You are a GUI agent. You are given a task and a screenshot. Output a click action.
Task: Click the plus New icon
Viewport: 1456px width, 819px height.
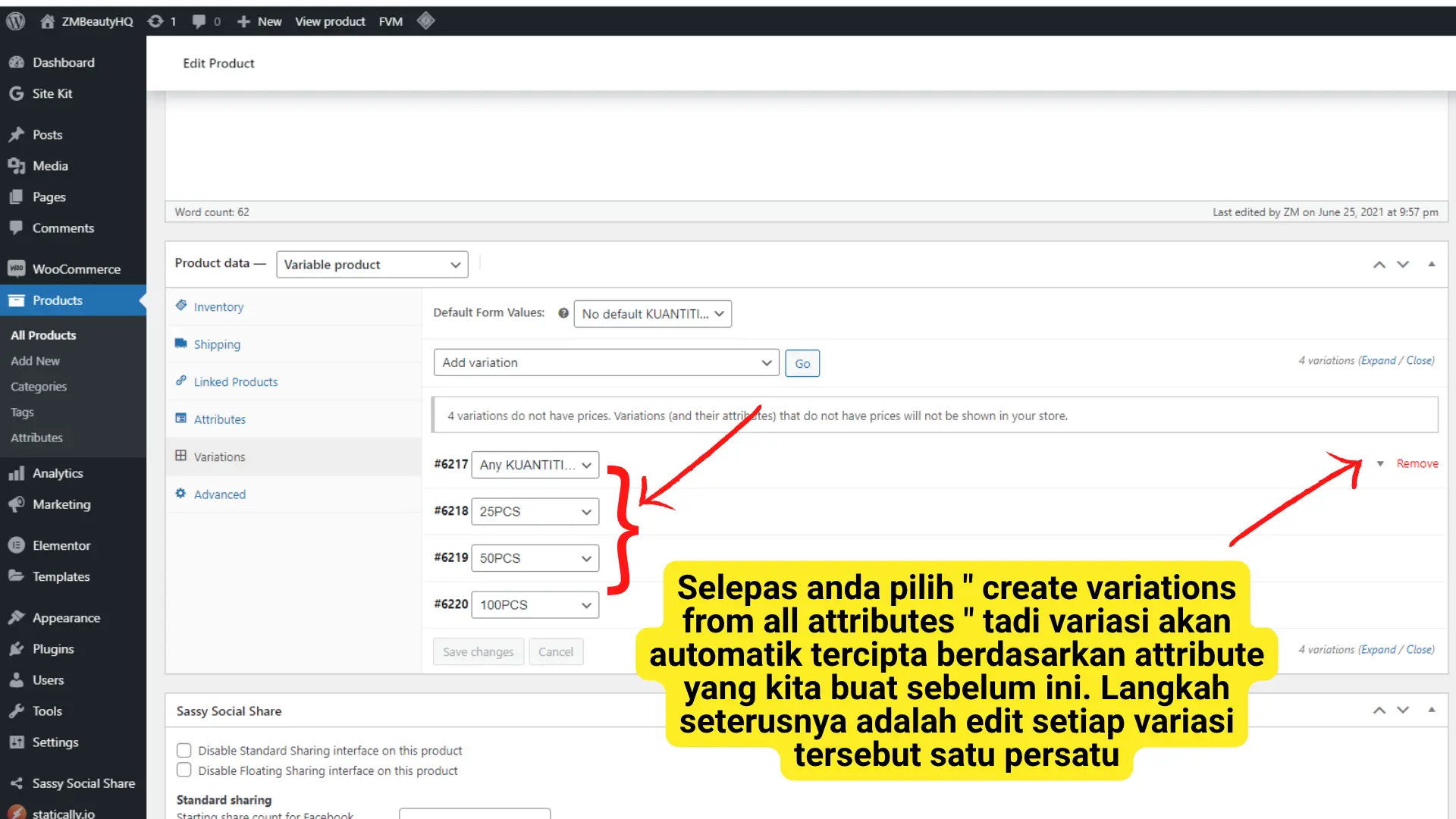[243, 21]
